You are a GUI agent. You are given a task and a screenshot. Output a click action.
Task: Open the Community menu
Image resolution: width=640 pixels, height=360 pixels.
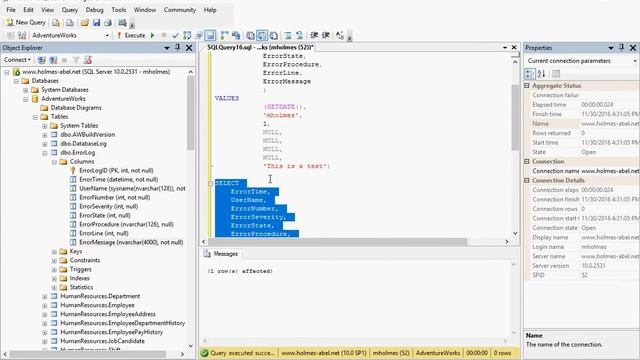[x=180, y=10]
